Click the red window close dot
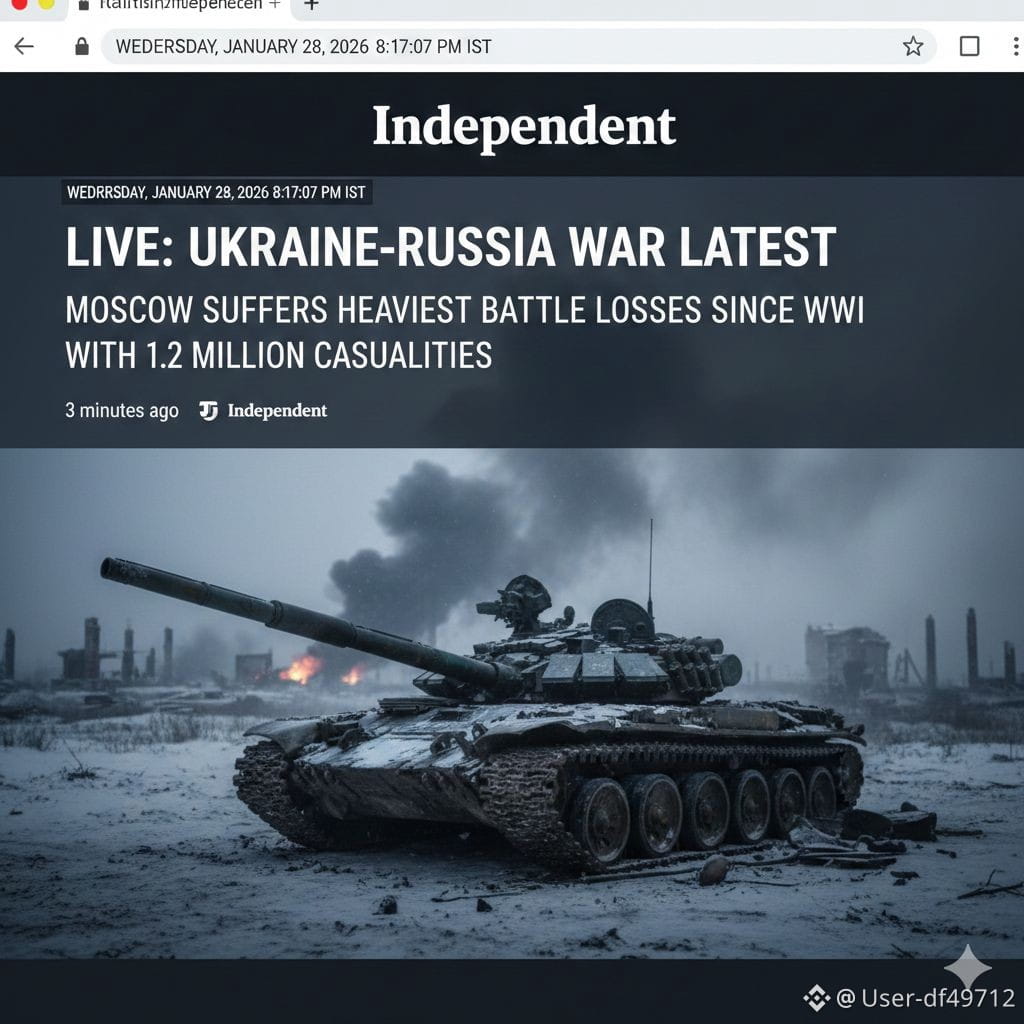Viewport: 1024px width, 1024px height. pyautogui.click(x=19, y=4)
